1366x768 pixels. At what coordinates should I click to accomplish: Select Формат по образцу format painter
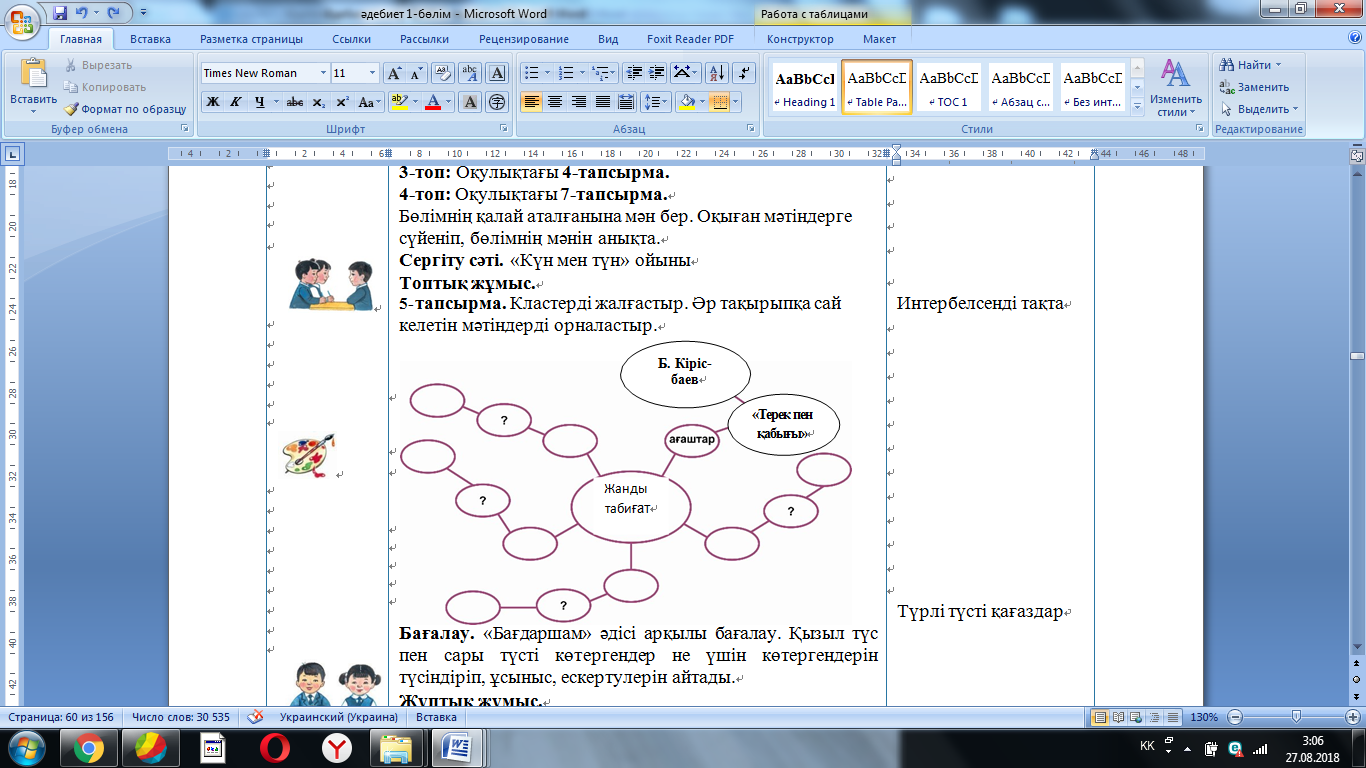tap(126, 109)
